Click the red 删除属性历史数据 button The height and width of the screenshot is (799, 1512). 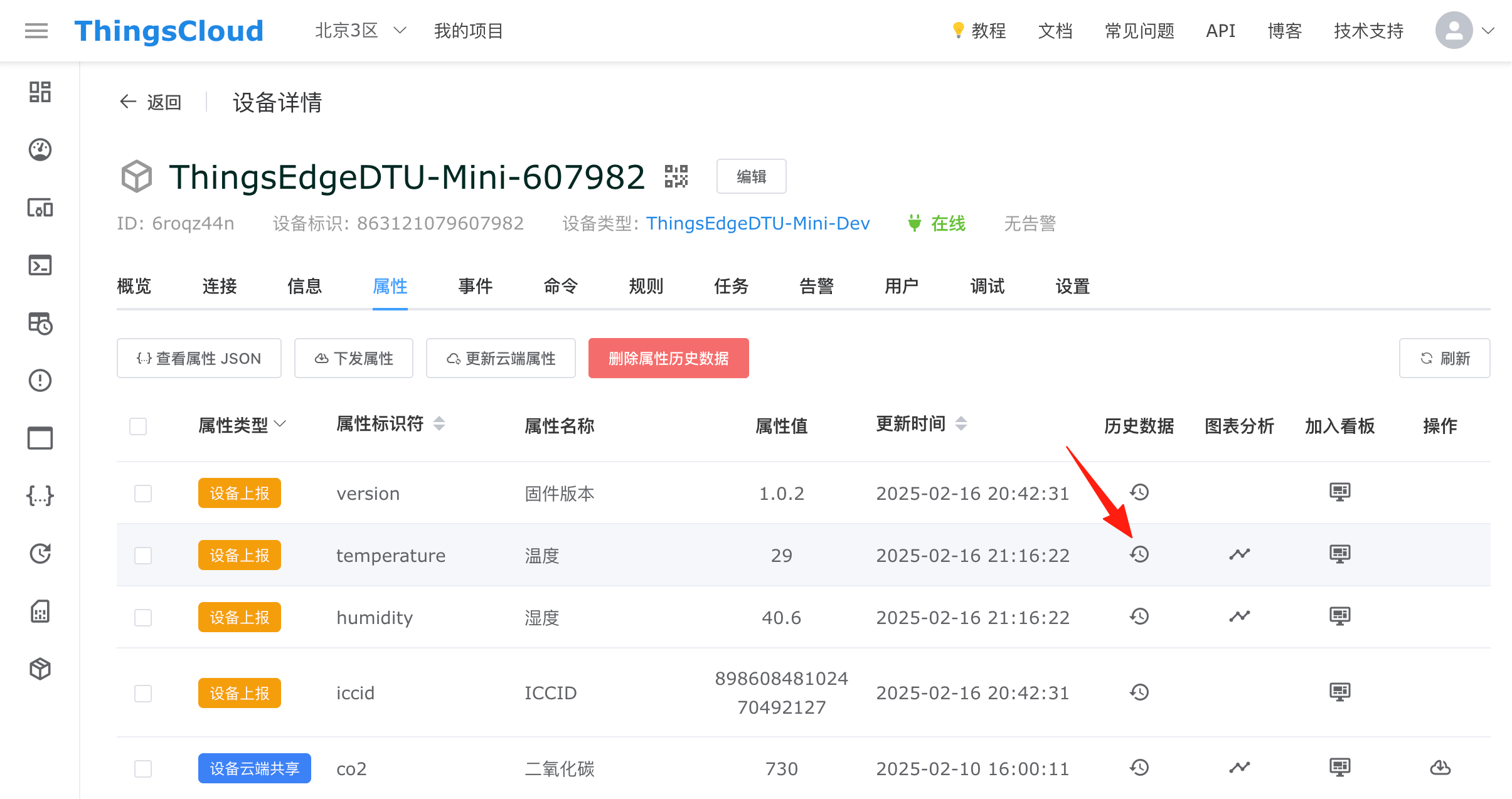click(669, 358)
